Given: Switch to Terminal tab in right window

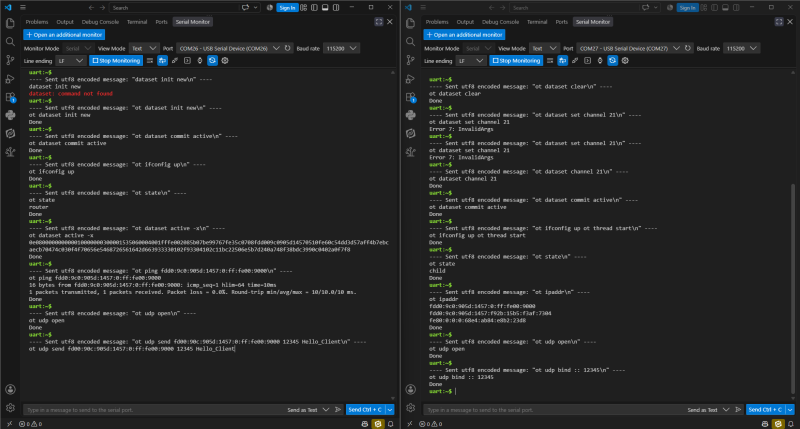Looking at the screenshot, I should pyautogui.click(x=537, y=22).
